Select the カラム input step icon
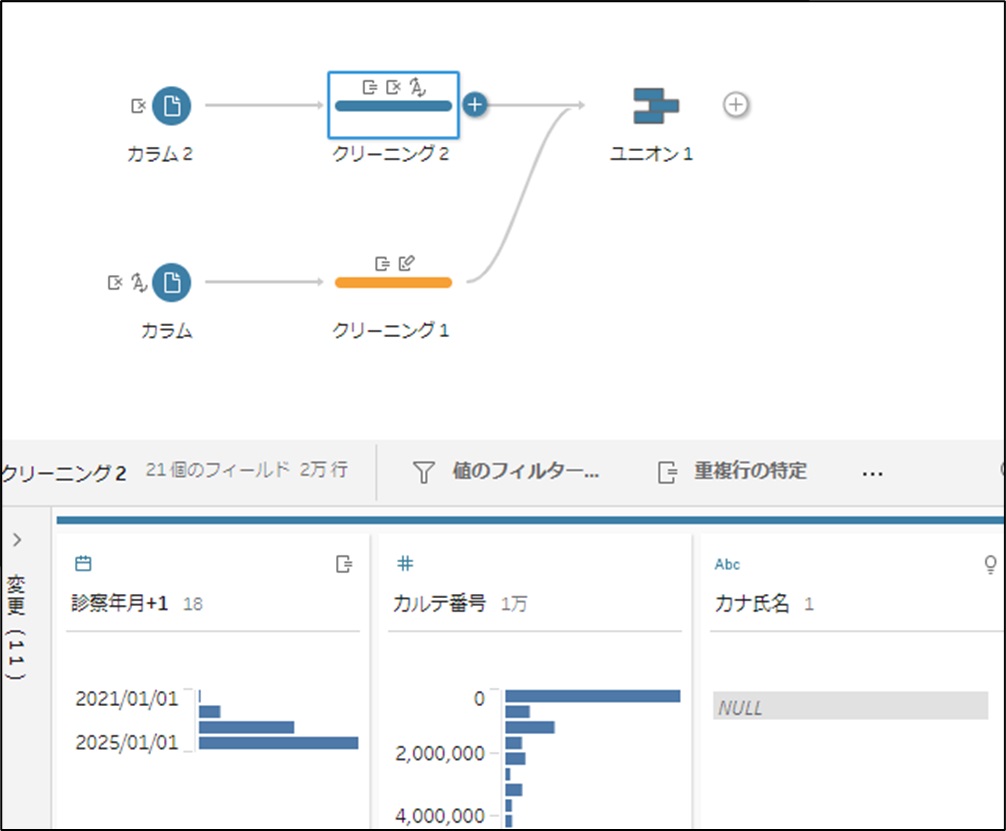Screen dimensions: 1006x831 click(171, 283)
